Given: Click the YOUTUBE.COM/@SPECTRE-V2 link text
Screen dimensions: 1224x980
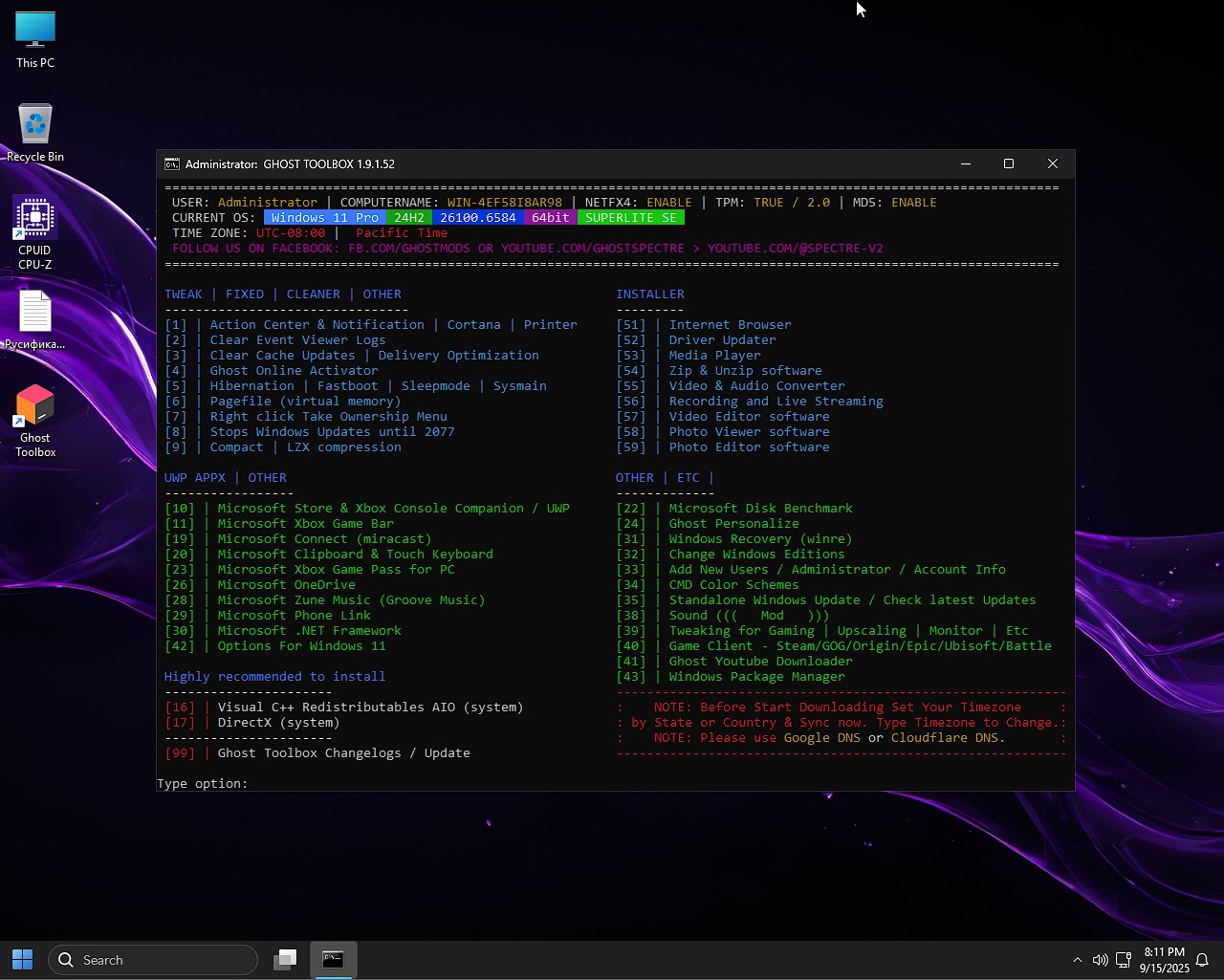Looking at the screenshot, I should 795,248.
